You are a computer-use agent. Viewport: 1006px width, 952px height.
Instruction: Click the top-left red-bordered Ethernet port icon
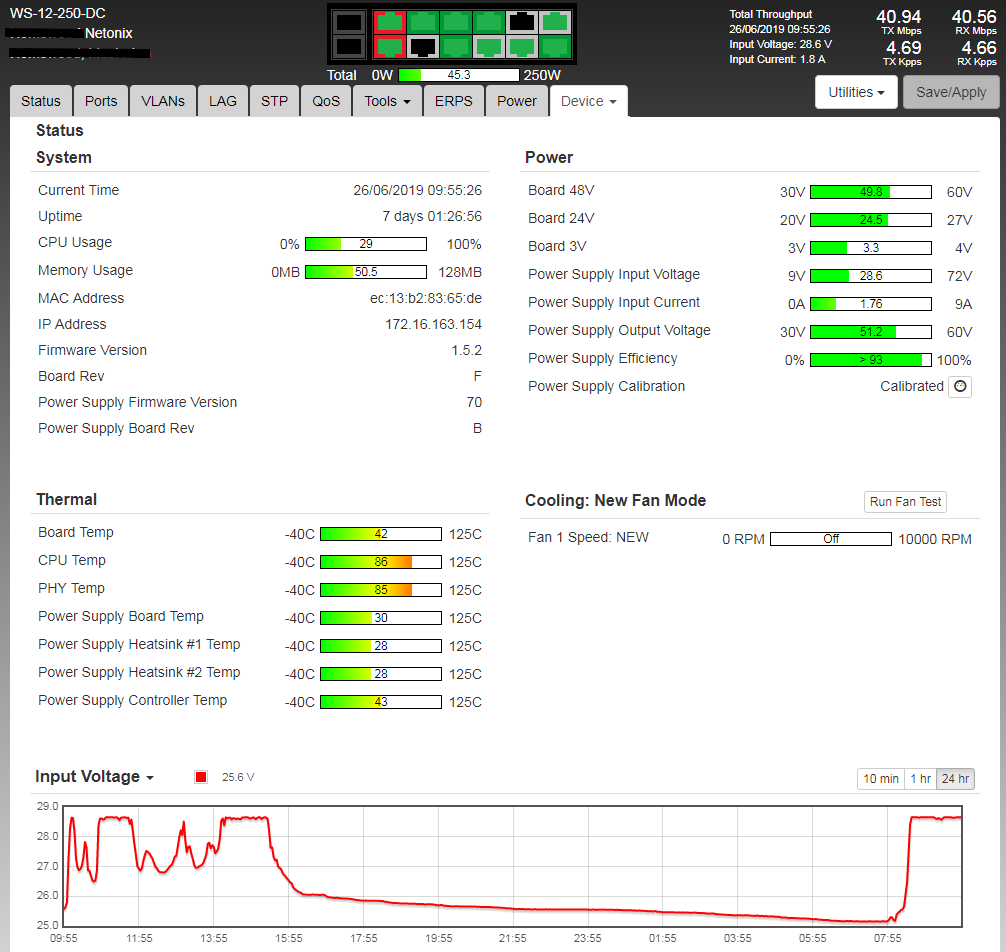pyautogui.click(x=389, y=21)
